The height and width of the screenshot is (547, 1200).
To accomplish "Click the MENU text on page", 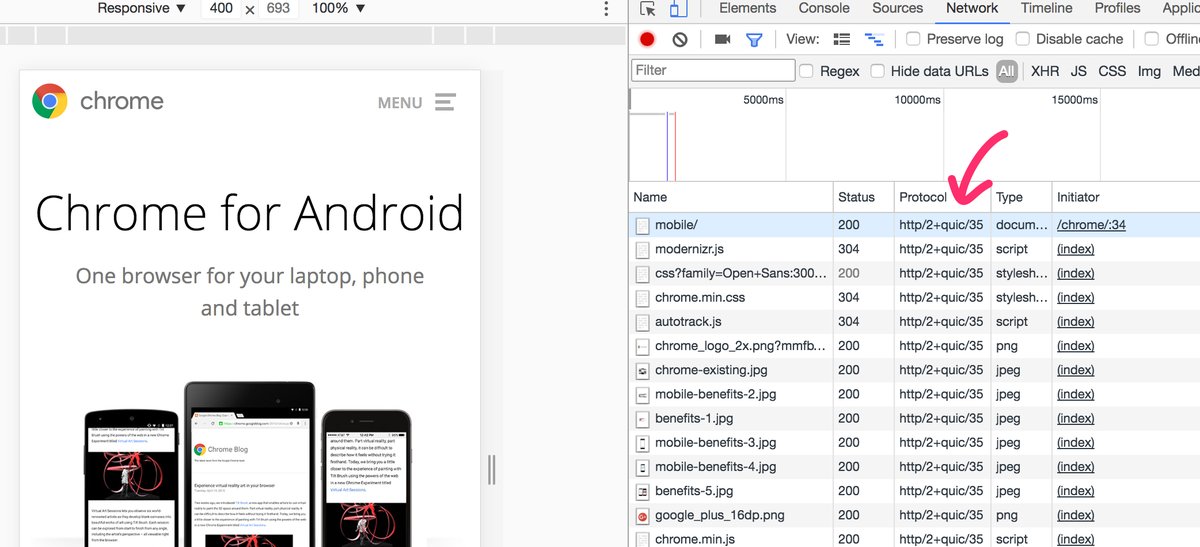I will pyautogui.click(x=400, y=102).
